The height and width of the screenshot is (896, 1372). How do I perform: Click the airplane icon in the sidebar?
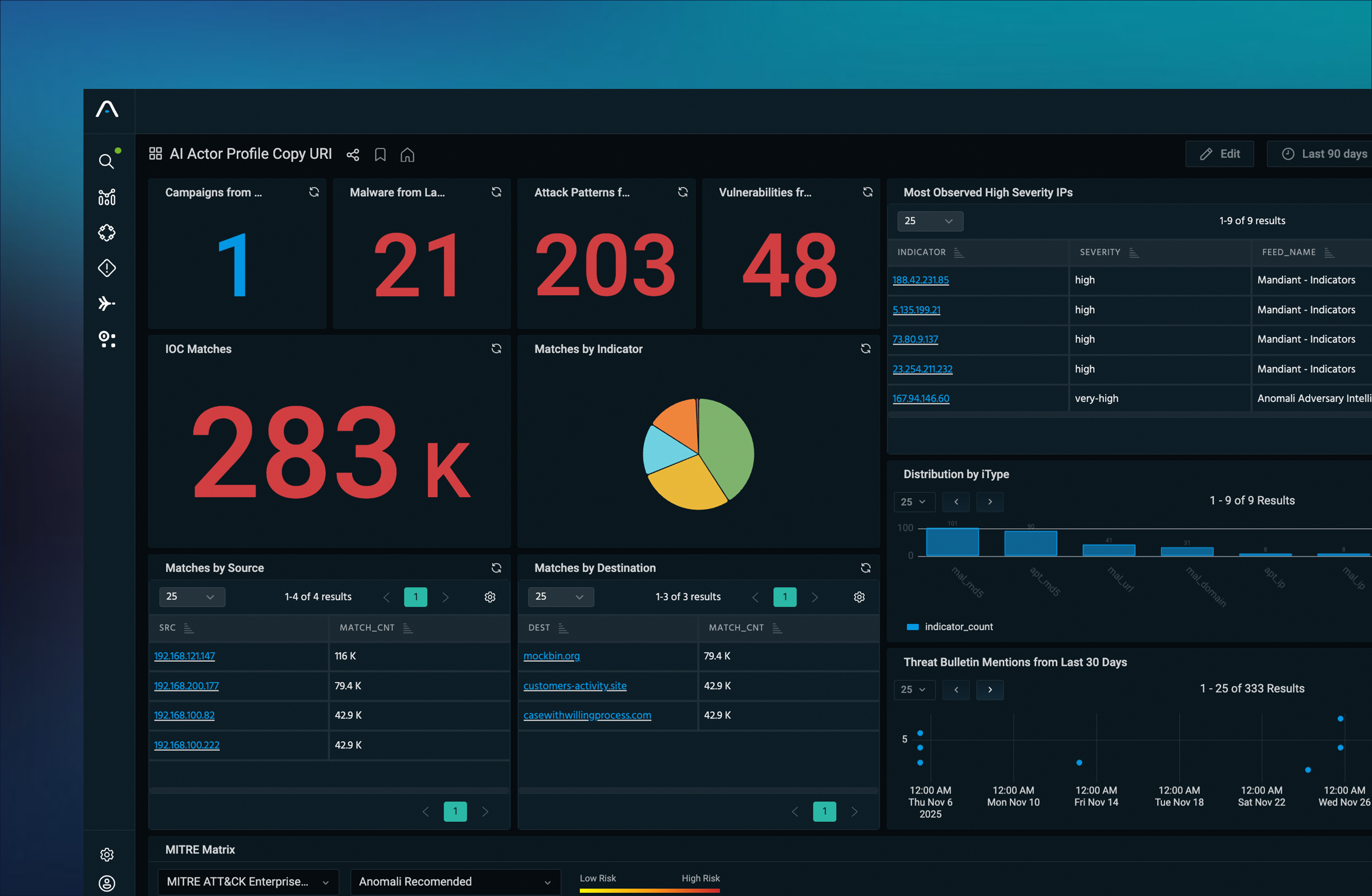(107, 304)
